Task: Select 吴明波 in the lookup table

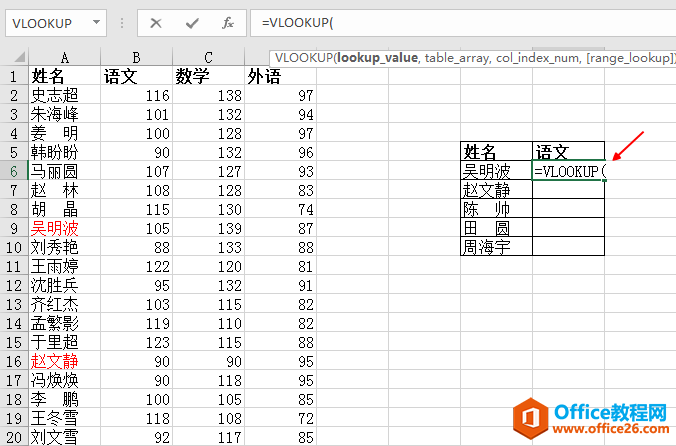Action: (x=496, y=171)
